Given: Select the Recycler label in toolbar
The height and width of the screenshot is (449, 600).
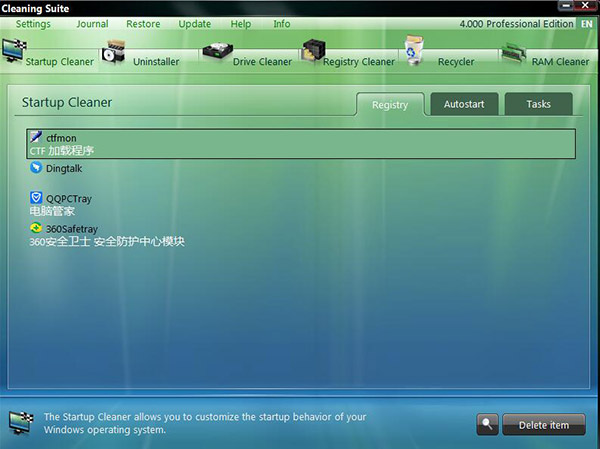Looking at the screenshot, I should tap(456, 62).
